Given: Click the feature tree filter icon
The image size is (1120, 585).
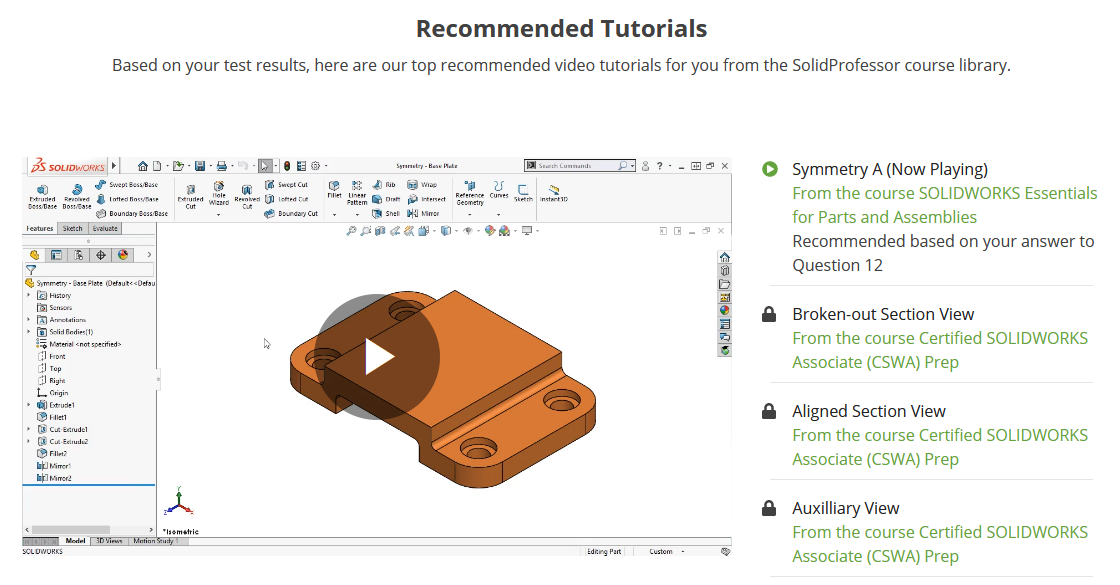Looking at the screenshot, I should pos(31,270).
